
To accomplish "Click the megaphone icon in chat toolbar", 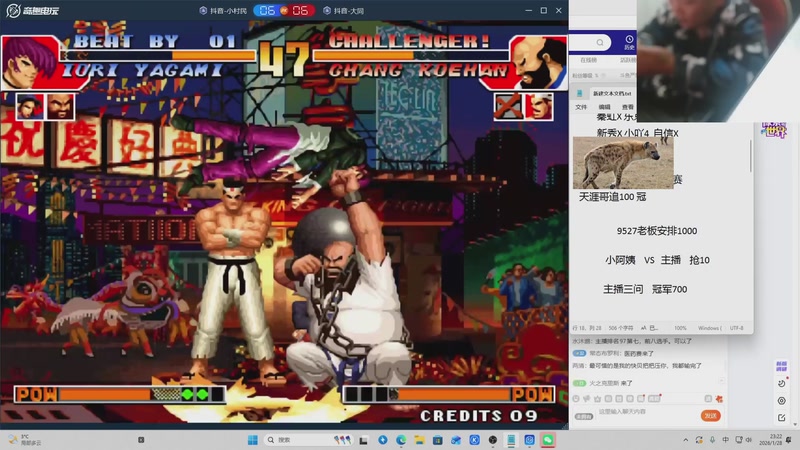I will (x=587, y=398).
